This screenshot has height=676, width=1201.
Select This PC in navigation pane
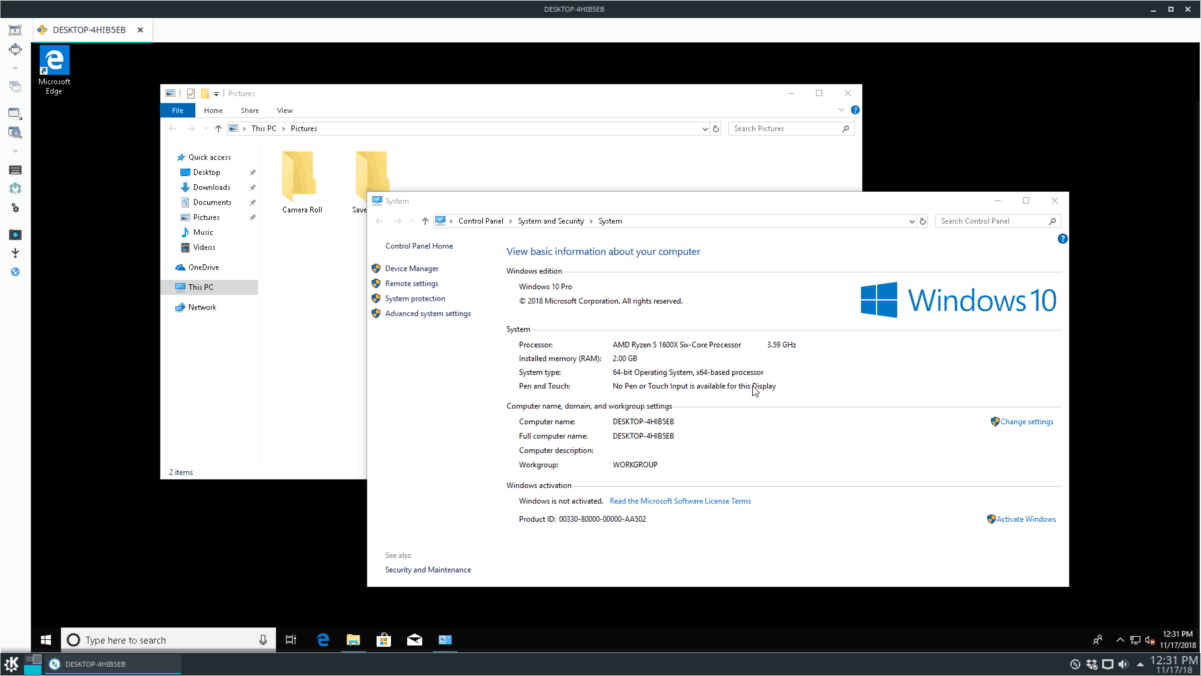pos(200,287)
